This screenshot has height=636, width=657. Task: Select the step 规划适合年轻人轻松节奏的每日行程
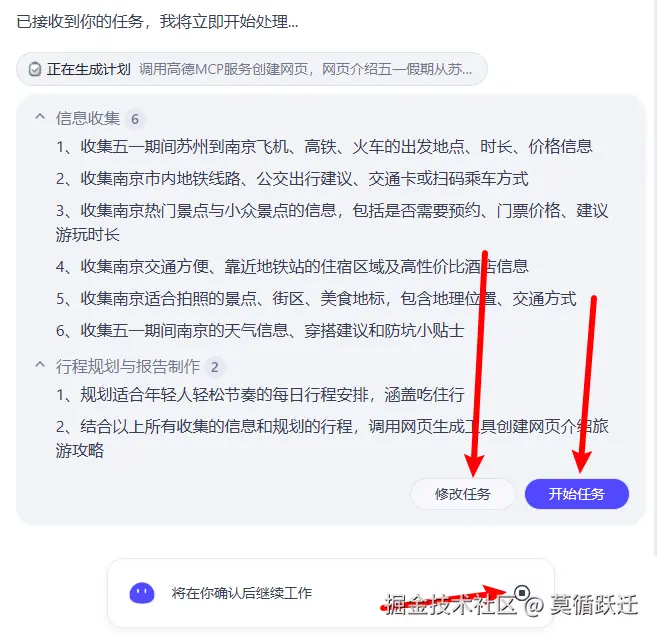(260, 395)
